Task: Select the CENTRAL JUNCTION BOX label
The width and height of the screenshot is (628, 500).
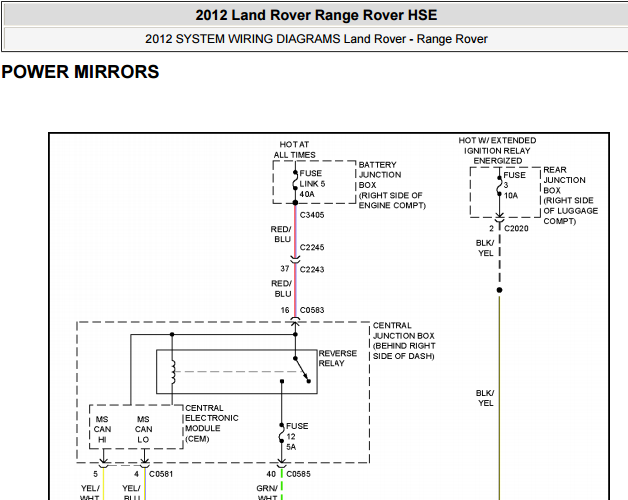Action: click(x=404, y=341)
